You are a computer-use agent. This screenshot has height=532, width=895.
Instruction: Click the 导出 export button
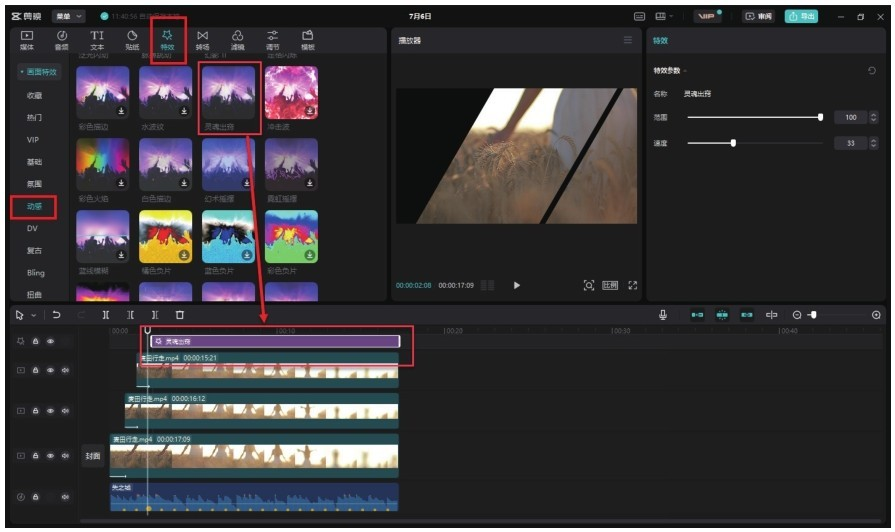point(801,17)
